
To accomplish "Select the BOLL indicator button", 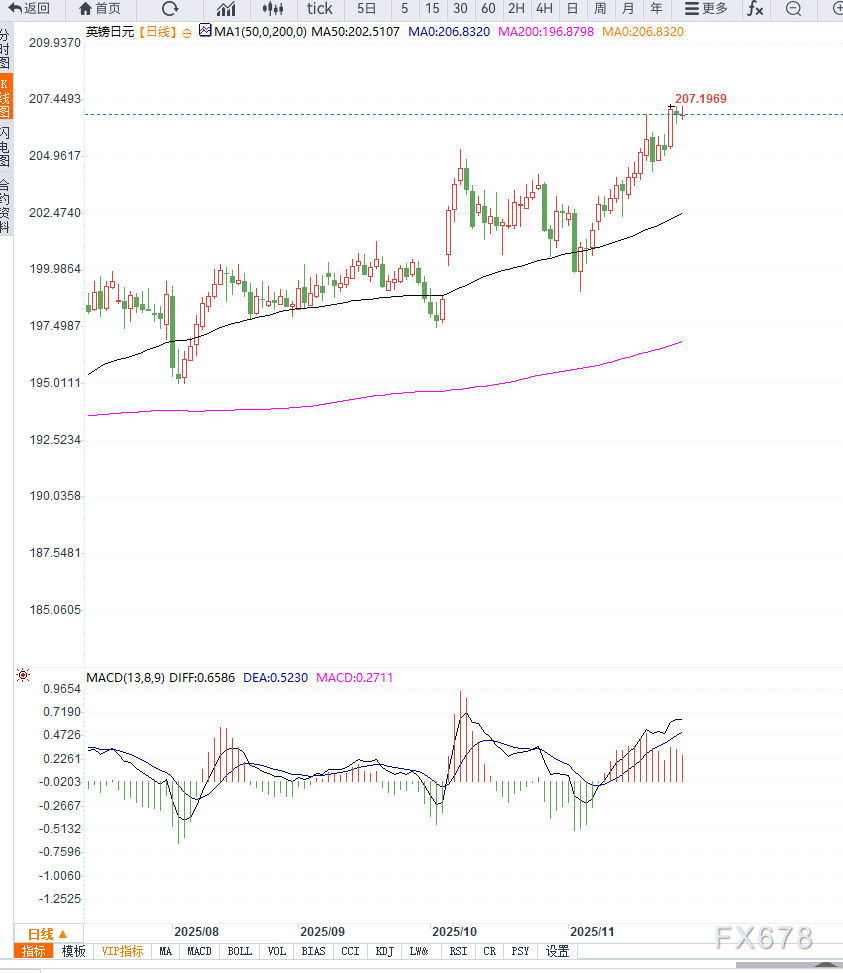I will tap(239, 951).
